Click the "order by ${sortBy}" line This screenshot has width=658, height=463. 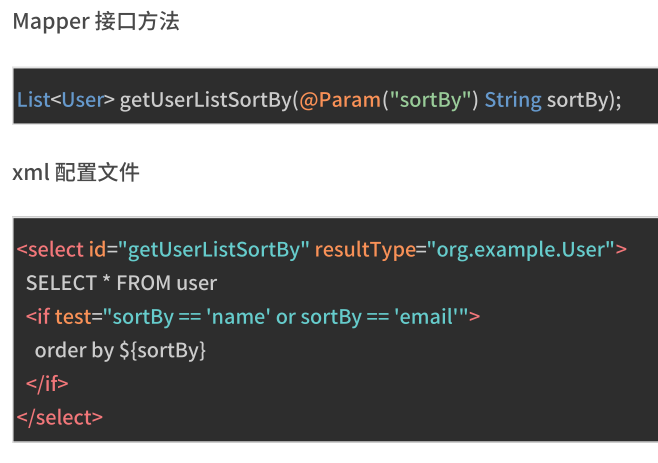[x=120, y=350]
